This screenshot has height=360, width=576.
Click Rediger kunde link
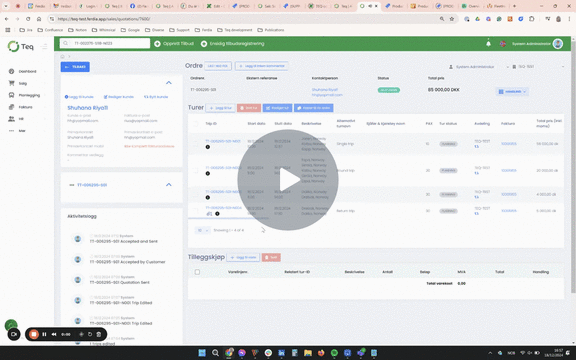click(119, 97)
